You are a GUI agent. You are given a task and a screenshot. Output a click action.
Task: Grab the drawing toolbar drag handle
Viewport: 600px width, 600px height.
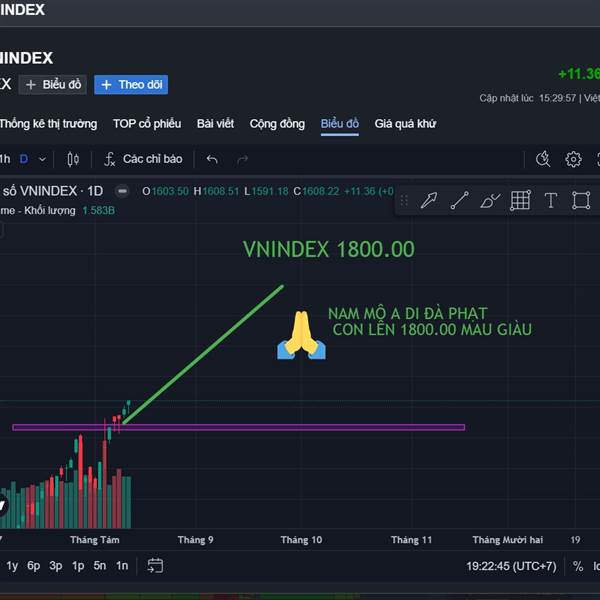tap(404, 200)
